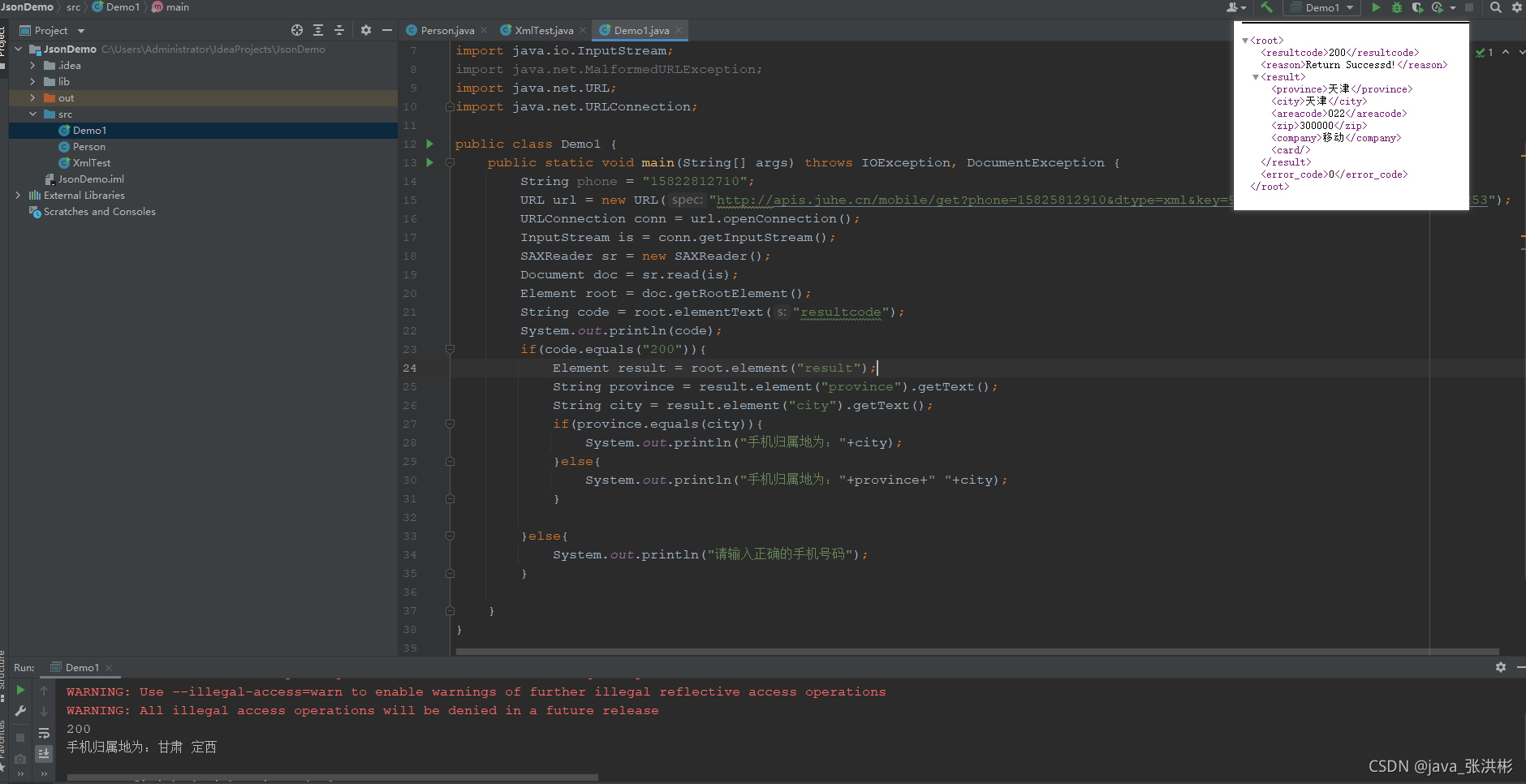The height and width of the screenshot is (784, 1526).
Task: Select Demo1 tab in Run panel
Action: click(82, 667)
